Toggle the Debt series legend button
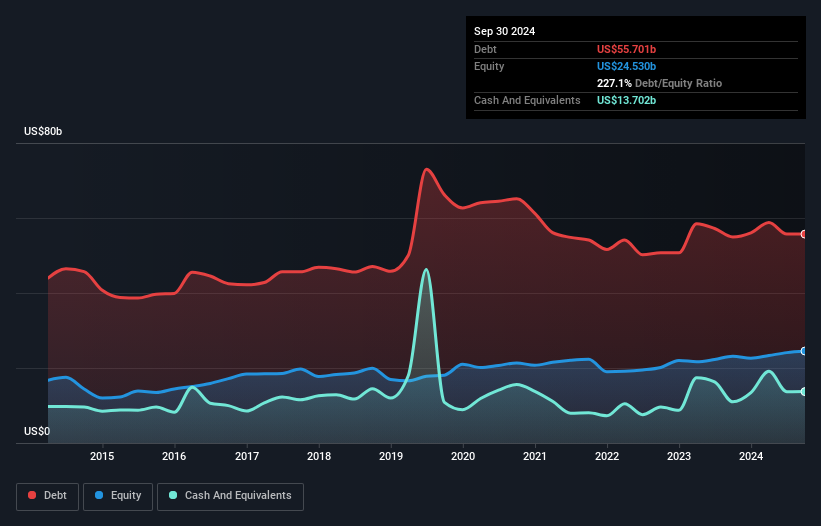Viewport: 821px width, 526px height. (x=48, y=496)
